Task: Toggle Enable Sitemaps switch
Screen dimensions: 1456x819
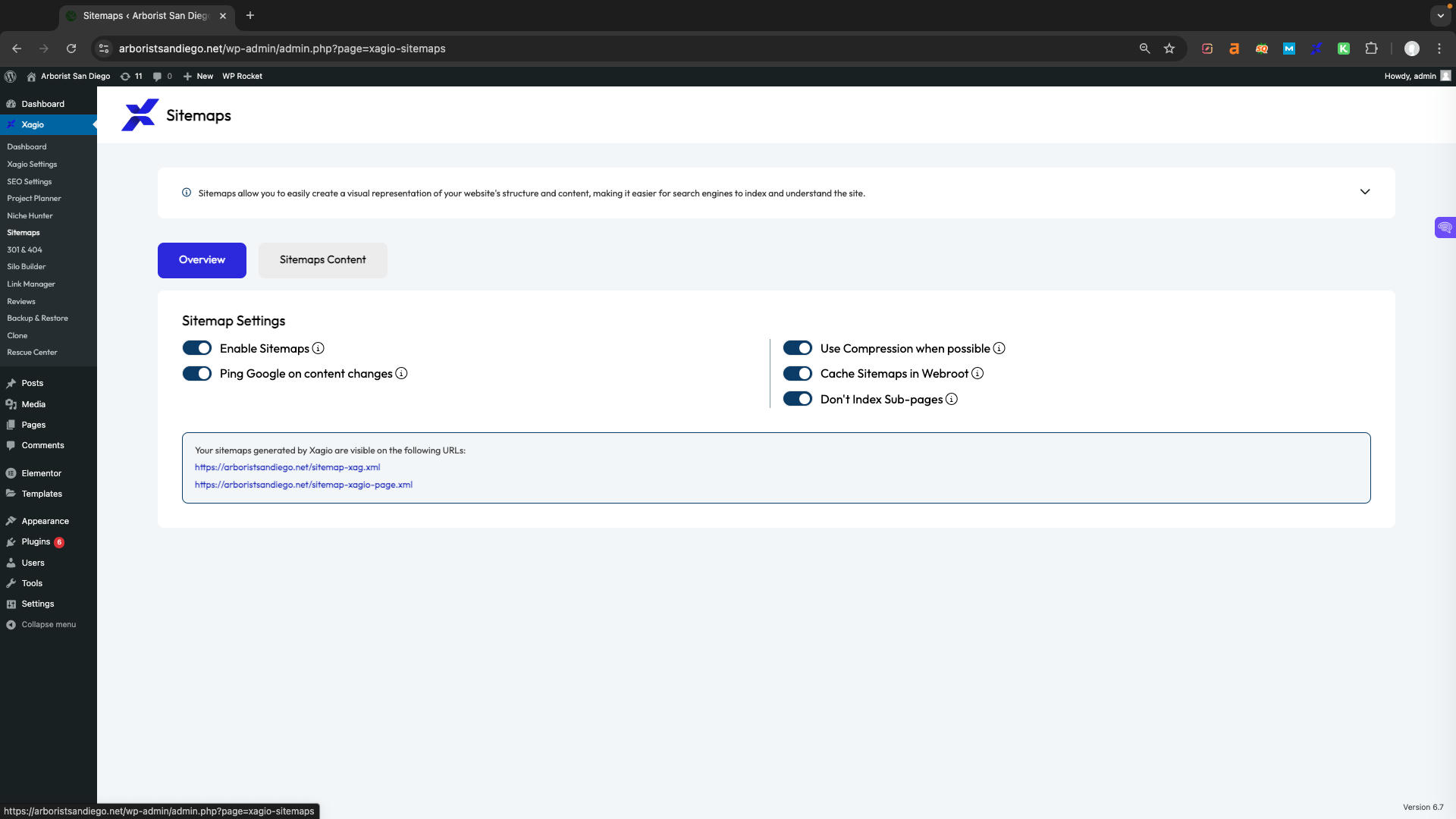Action: [197, 348]
